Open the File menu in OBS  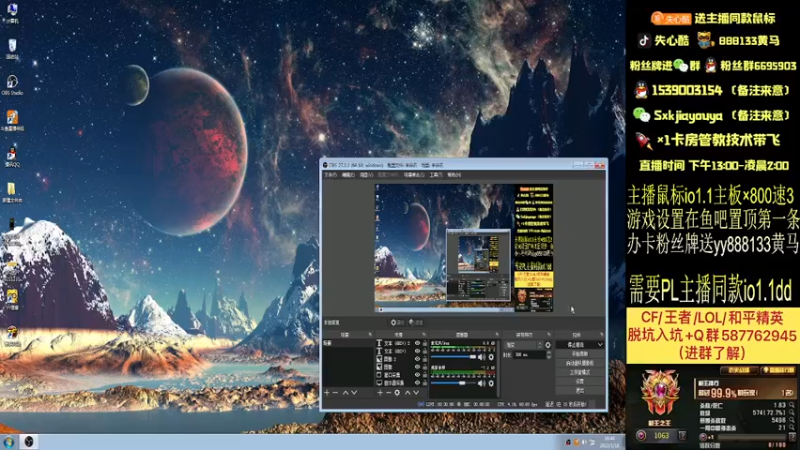[331, 175]
